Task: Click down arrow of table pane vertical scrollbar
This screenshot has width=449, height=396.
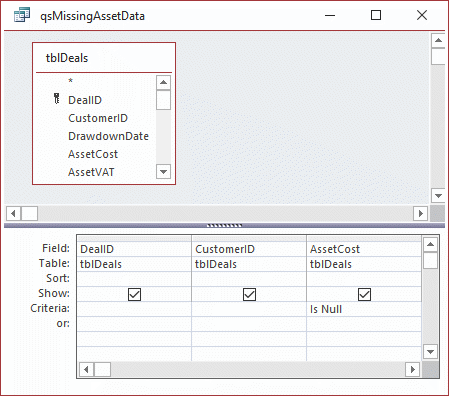Action: click(438, 196)
